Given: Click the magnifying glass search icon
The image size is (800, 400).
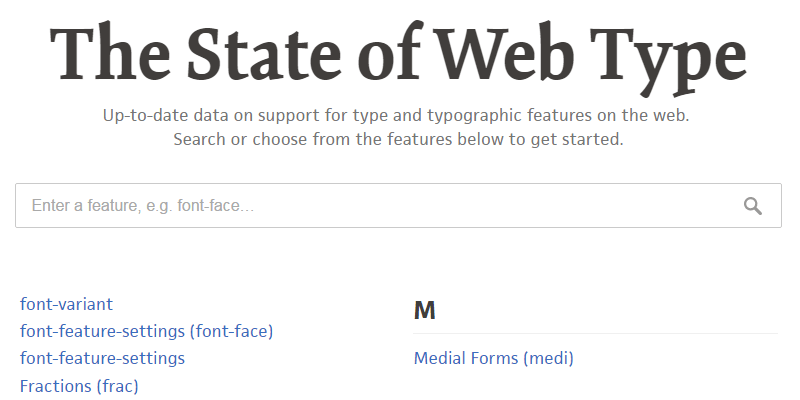Looking at the screenshot, I should pyautogui.click(x=753, y=206).
